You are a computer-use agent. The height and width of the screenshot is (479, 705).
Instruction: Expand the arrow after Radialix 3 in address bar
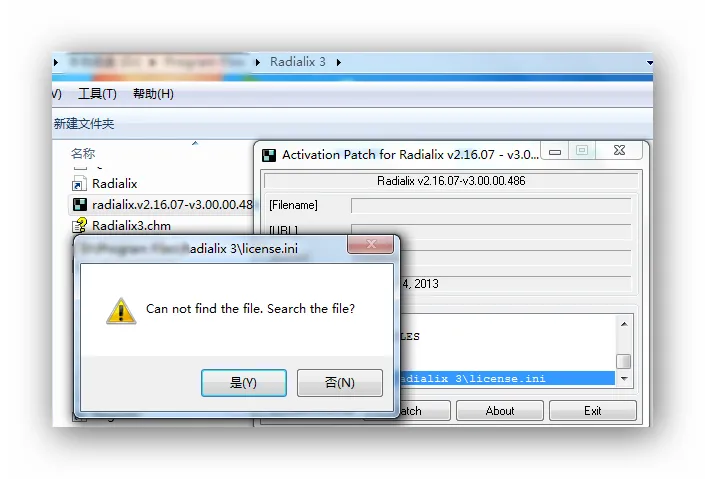click(339, 62)
